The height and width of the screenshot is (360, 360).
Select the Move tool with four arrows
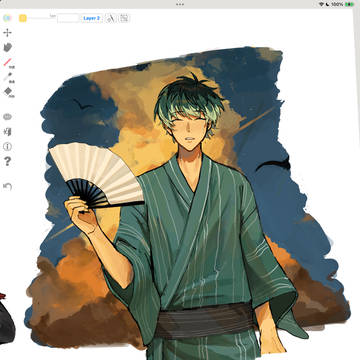(x=7, y=33)
